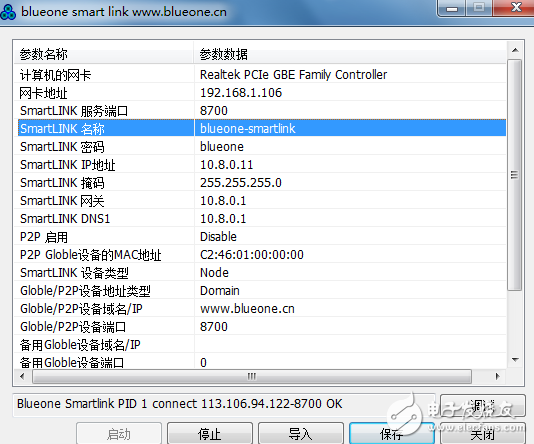The width and height of the screenshot is (534, 444).
Task: Click the password value blueone
Action: point(222,147)
